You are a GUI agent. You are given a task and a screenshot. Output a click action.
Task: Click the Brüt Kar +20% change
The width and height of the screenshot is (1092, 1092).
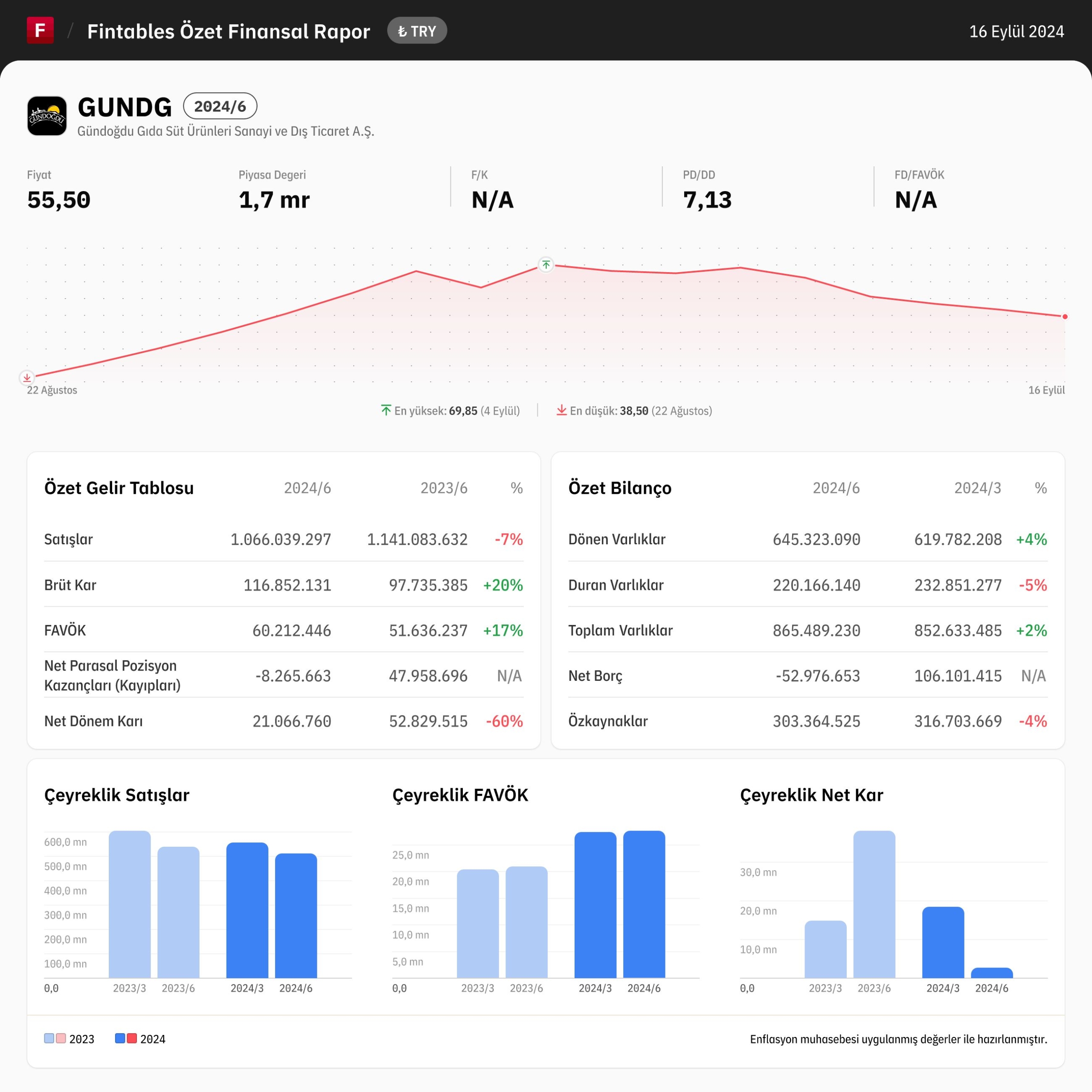[x=503, y=585]
